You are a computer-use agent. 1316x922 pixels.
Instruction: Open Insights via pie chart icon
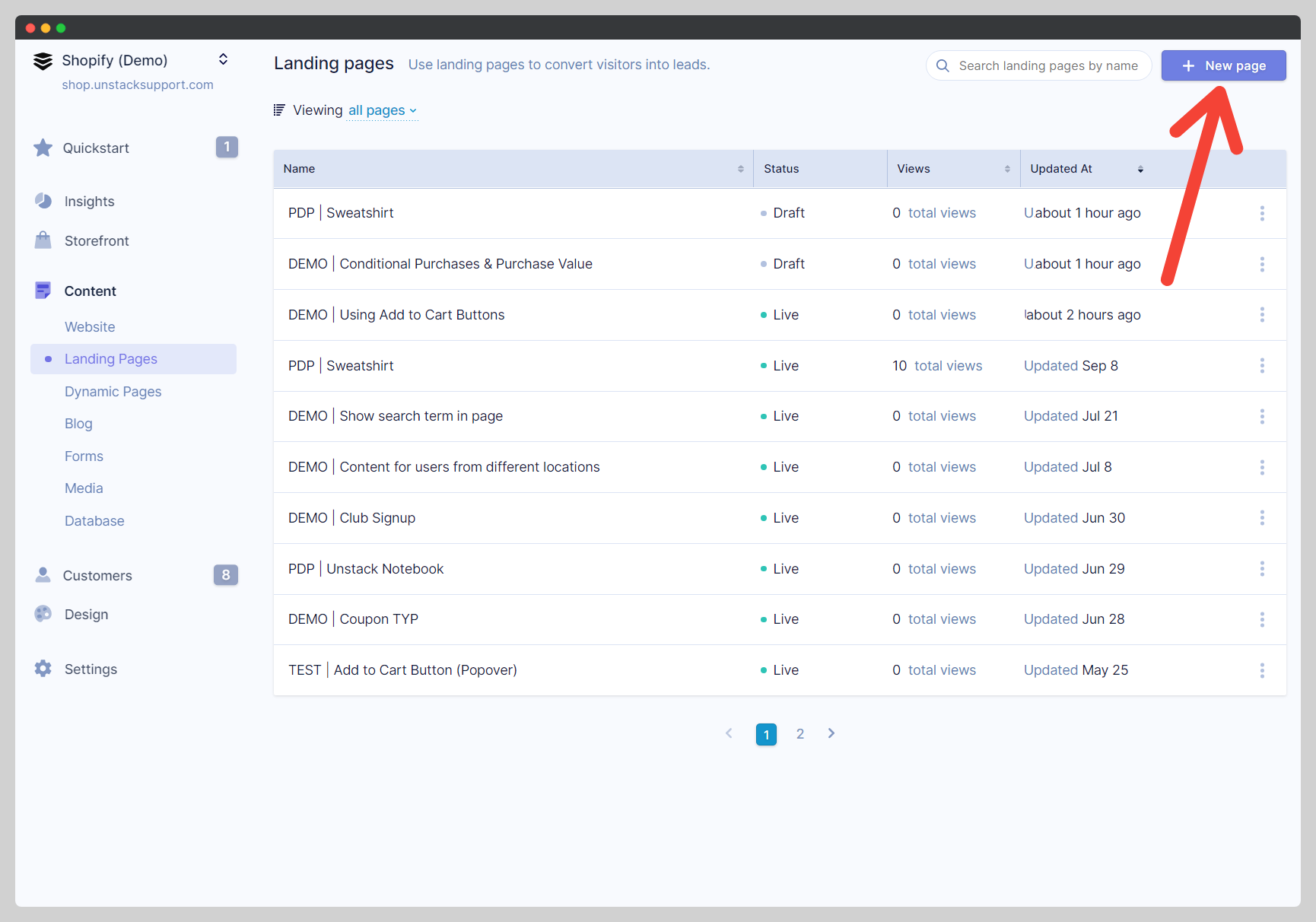click(43, 201)
